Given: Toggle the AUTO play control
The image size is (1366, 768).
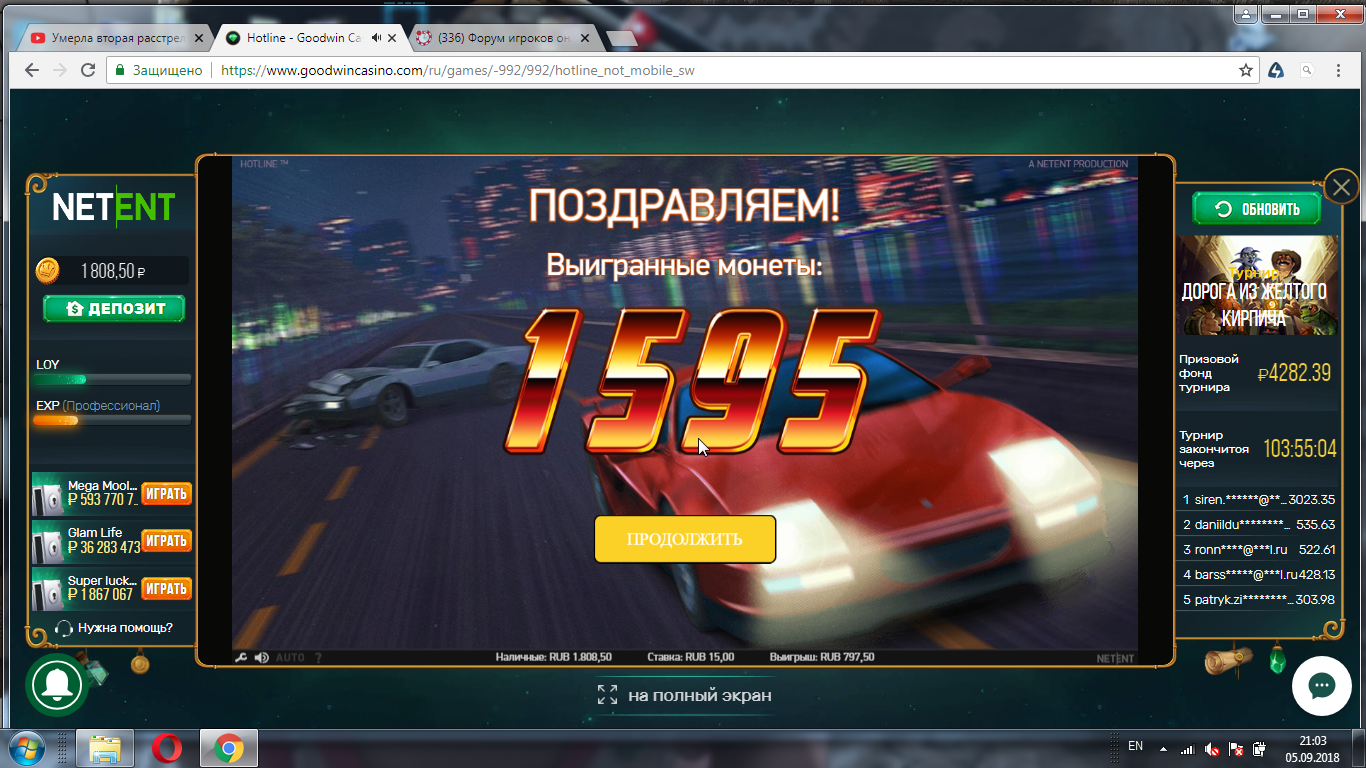Looking at the screenshot, I should tap(290, 657).
